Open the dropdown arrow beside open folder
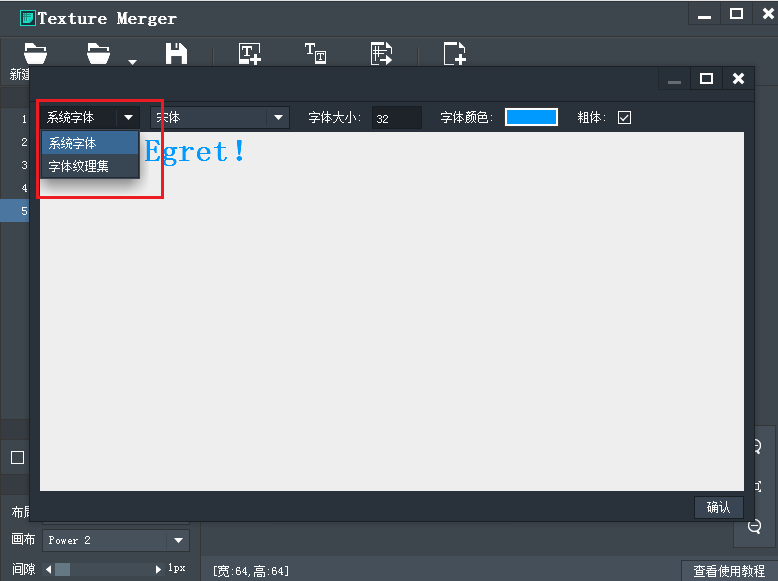Screen dimensions: 778x581 [x=132, y=62]
